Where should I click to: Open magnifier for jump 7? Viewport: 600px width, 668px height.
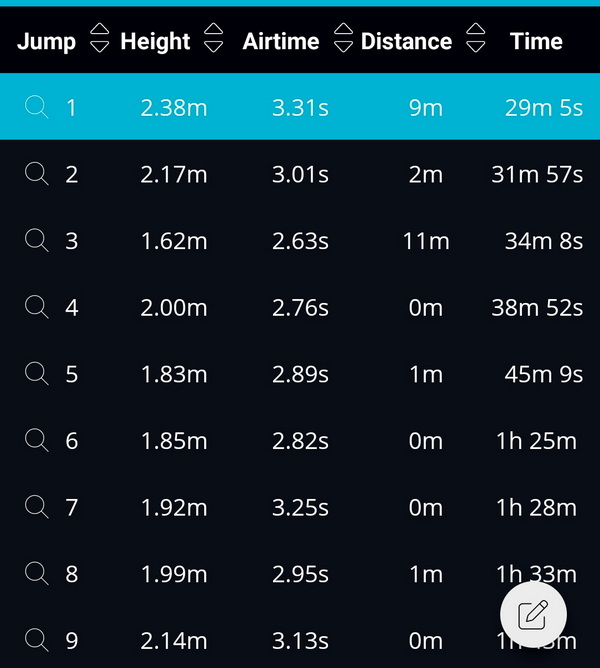click(x=37, y=507)
